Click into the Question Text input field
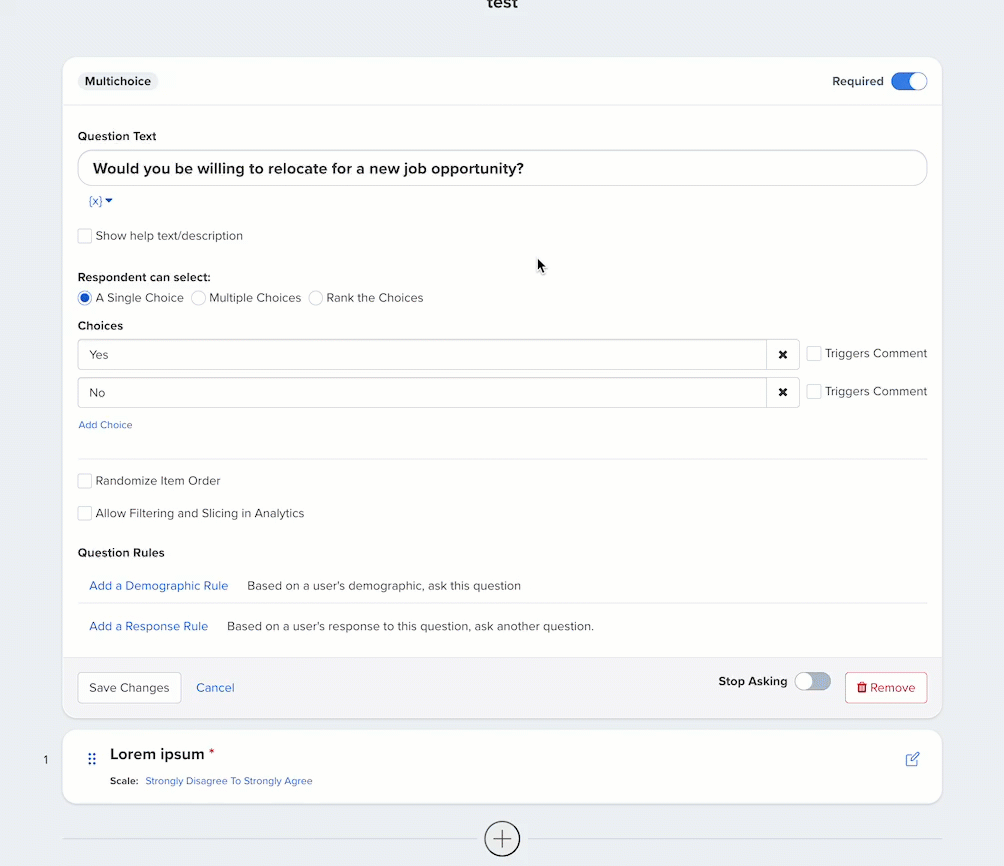Viewport: 1004px width, 866px height. (x=502, y=169)
